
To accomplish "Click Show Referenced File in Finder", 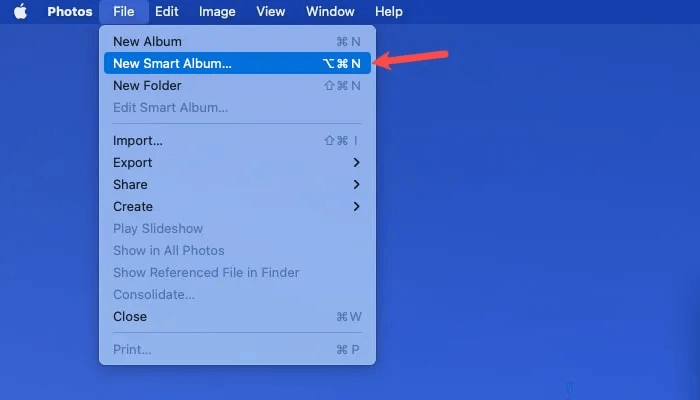I will click(237, 272).
